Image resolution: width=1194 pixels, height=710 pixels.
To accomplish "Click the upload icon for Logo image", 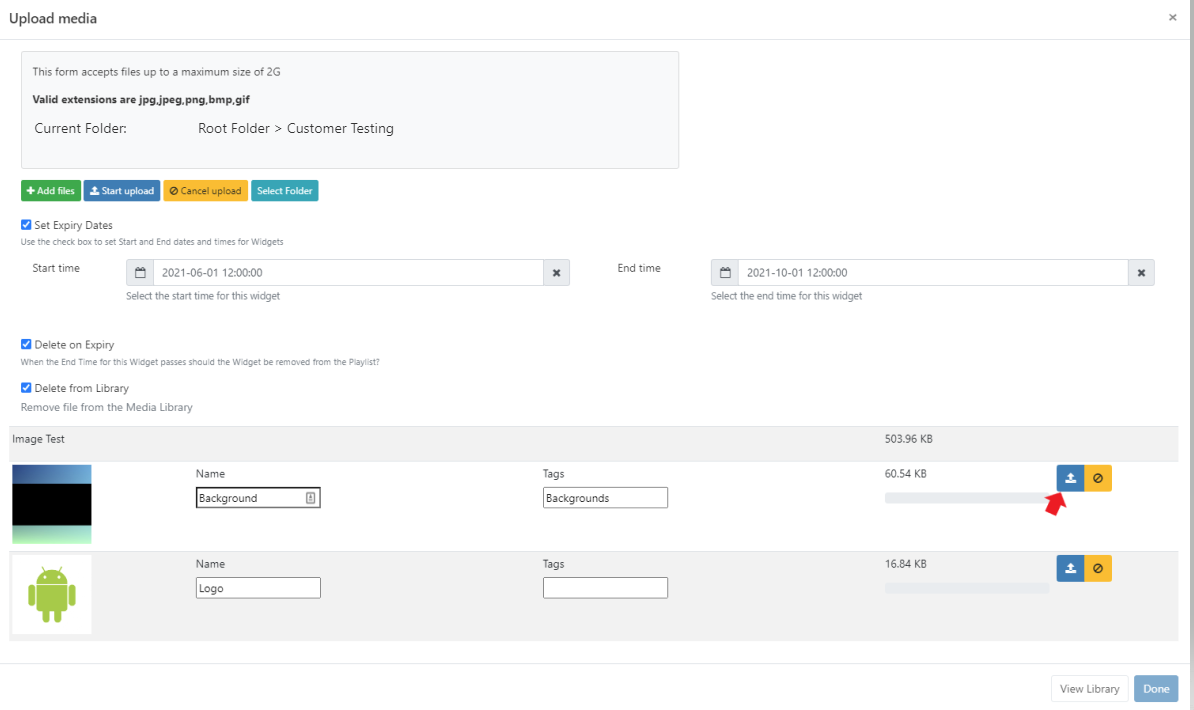I will 1070,569.
